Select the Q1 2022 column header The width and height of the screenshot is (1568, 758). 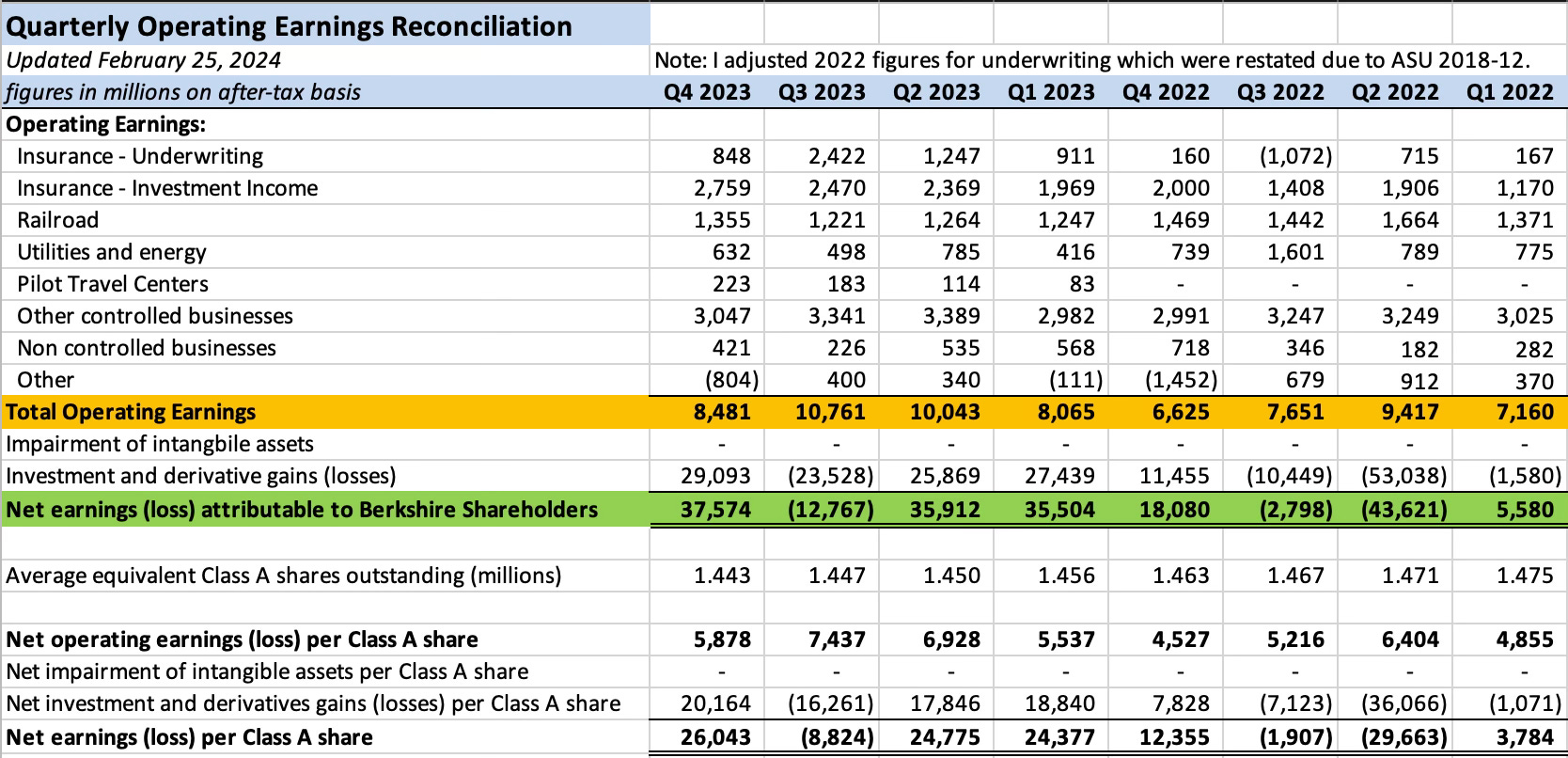point(1510,92)
